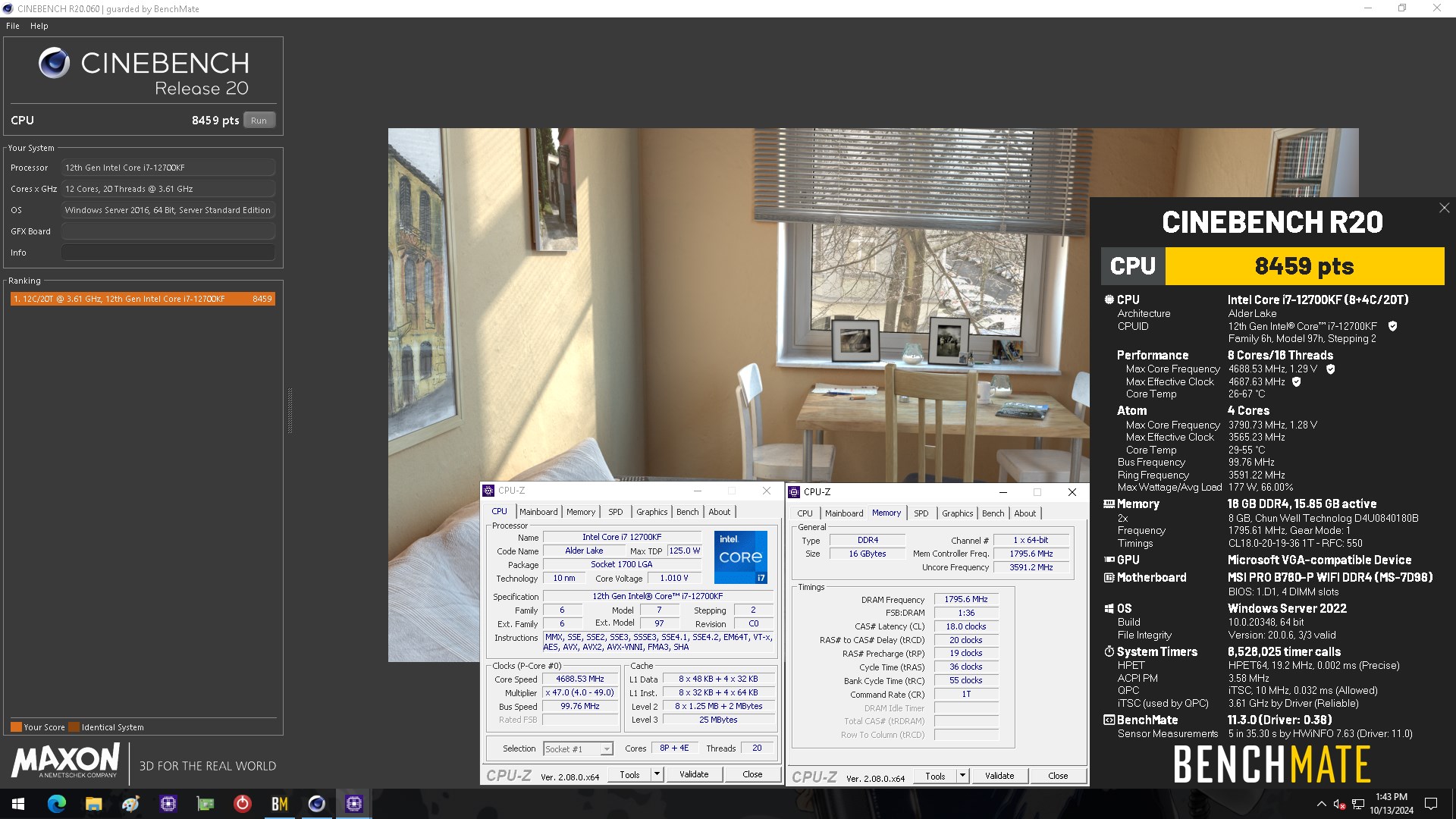
Task: Click the shield beside Max Core Frequency 4688.53 MHz
Action: click(x=1330, y=369)
